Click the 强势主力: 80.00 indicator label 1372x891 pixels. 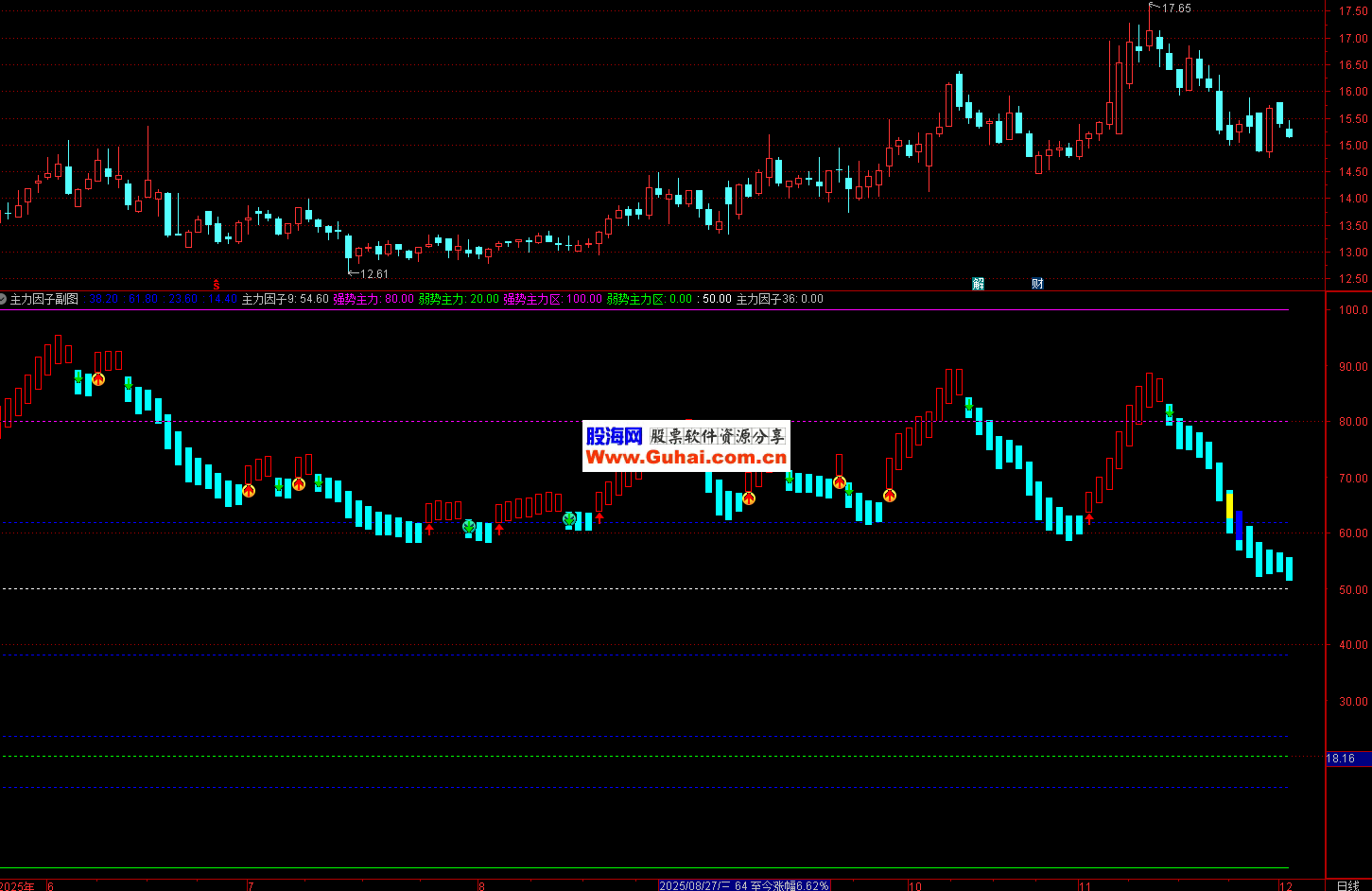coord(373,299)
